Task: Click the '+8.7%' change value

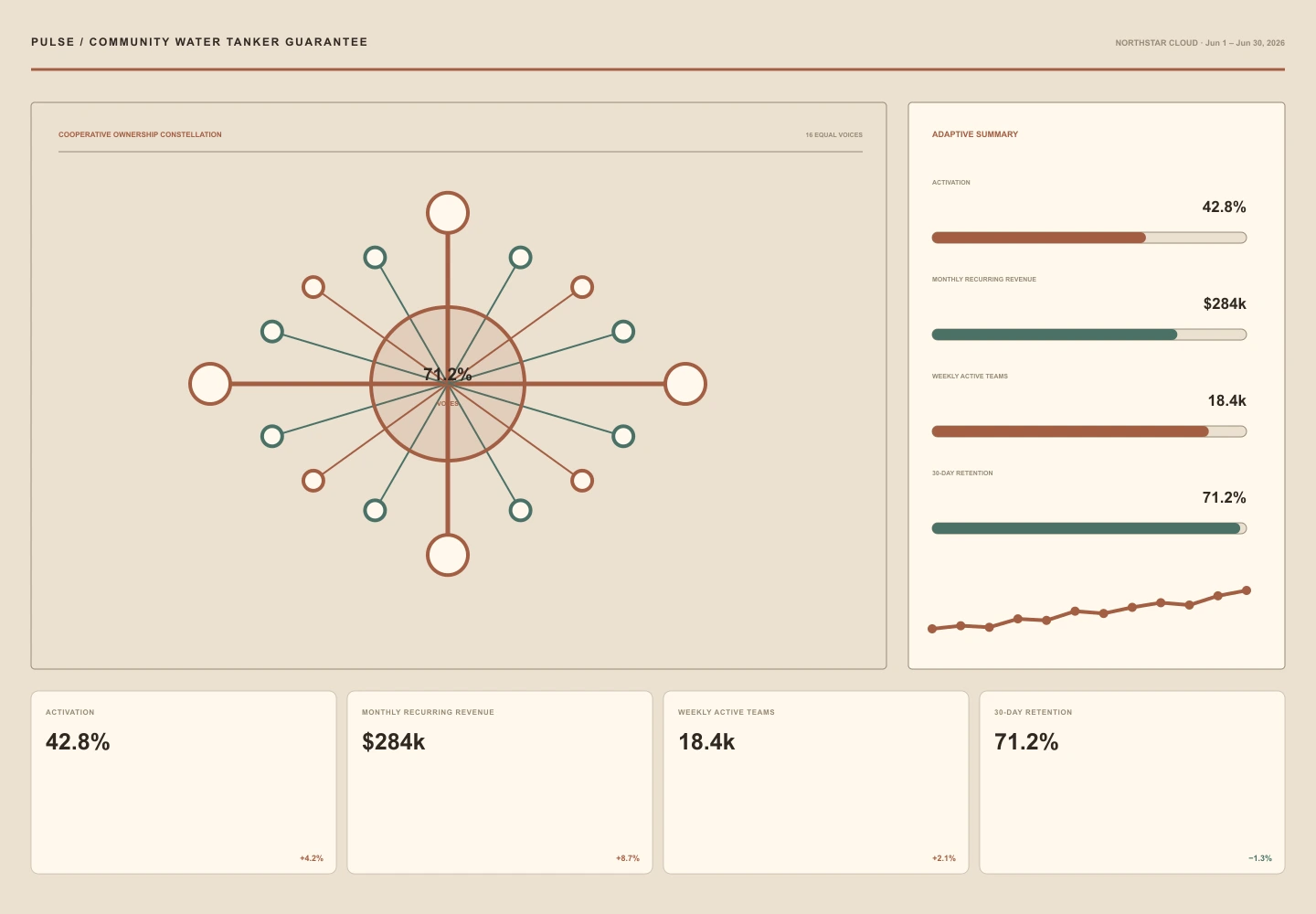Action: click(x=628, y=858)
